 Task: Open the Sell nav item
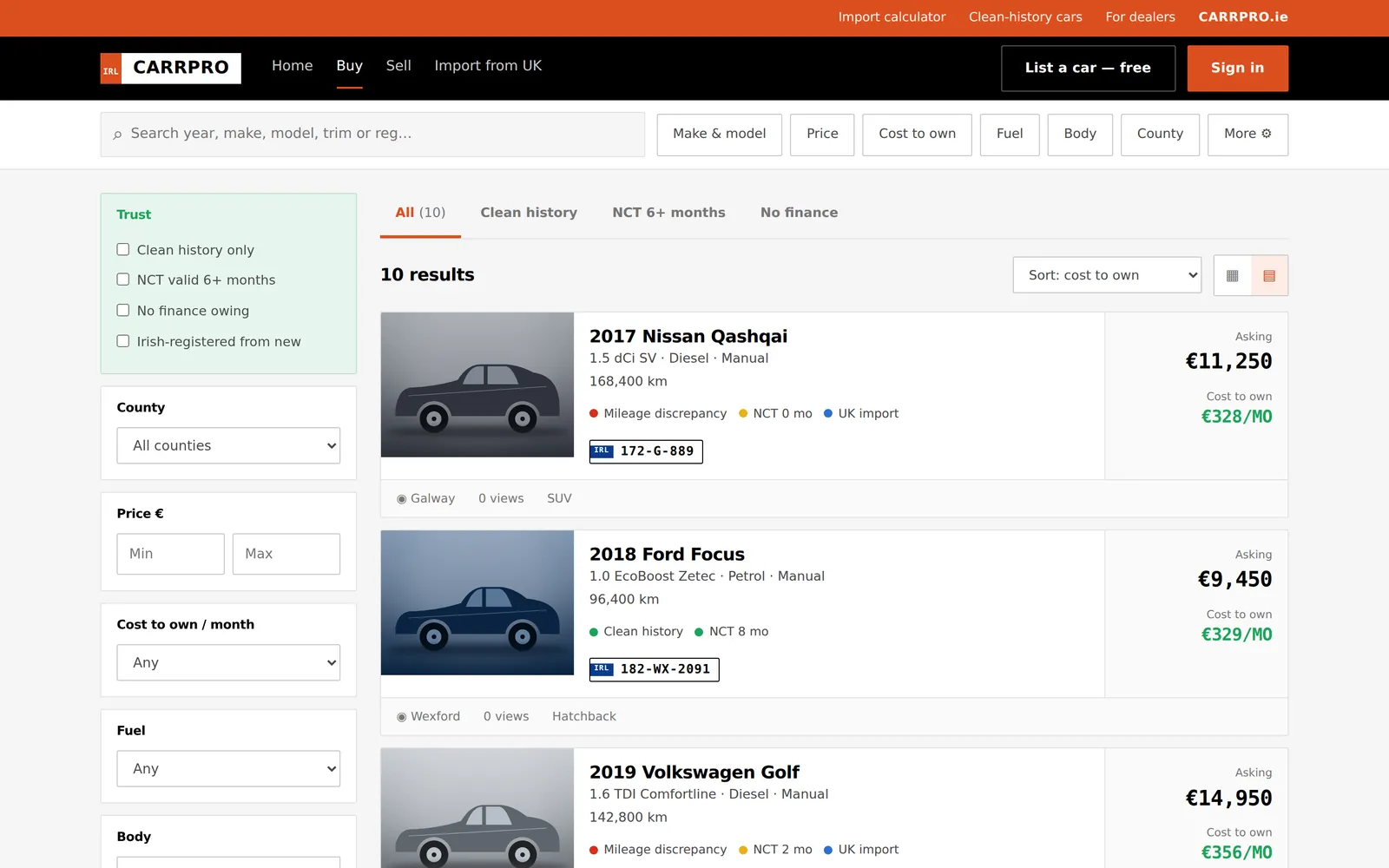(x=398, y=66)
